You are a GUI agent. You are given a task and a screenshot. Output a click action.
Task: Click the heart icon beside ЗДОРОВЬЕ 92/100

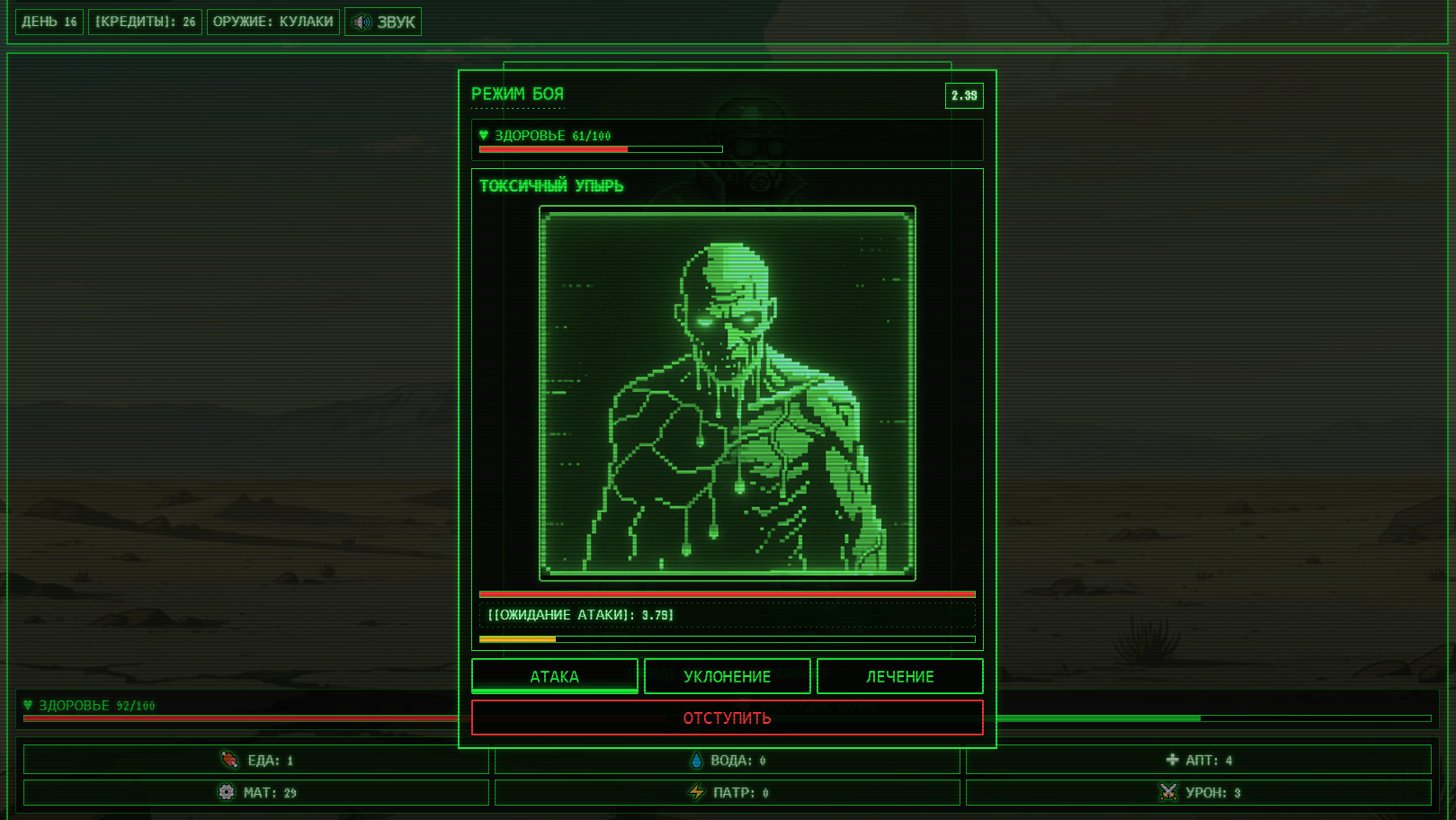coord(28,705)
